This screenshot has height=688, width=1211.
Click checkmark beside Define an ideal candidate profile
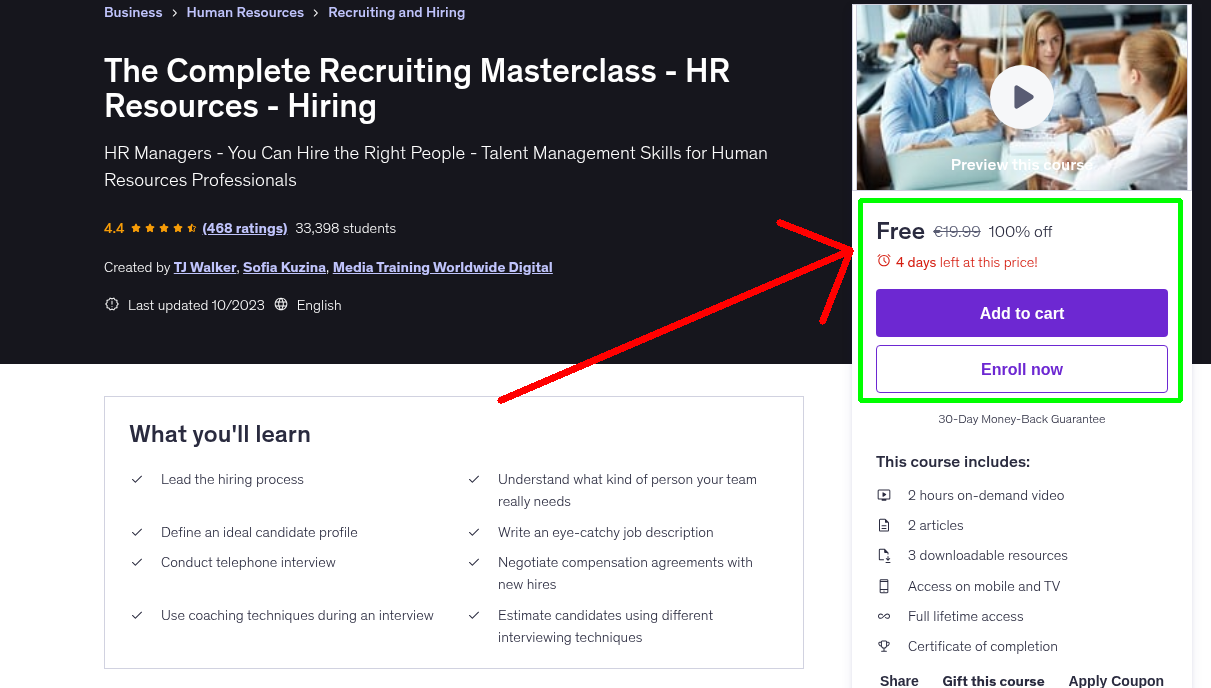[137, 532]
